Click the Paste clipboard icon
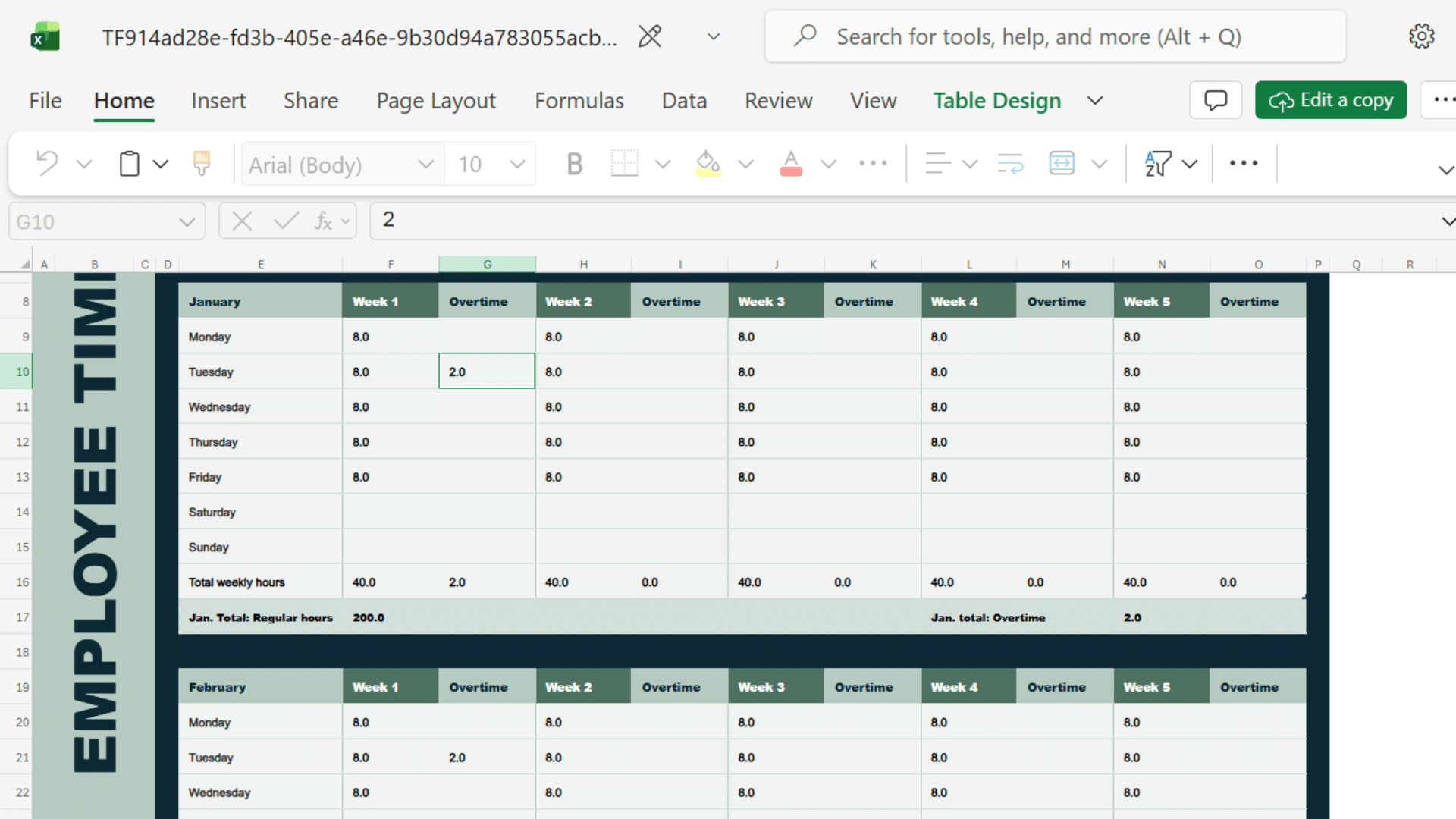 click(x=130, y=163)
